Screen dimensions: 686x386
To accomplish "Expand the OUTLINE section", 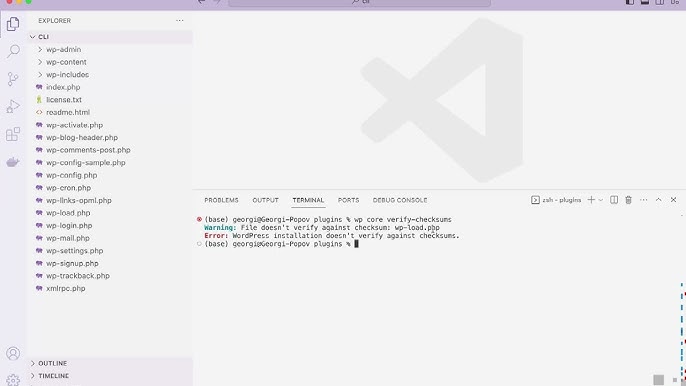I will tap(110, 363).
